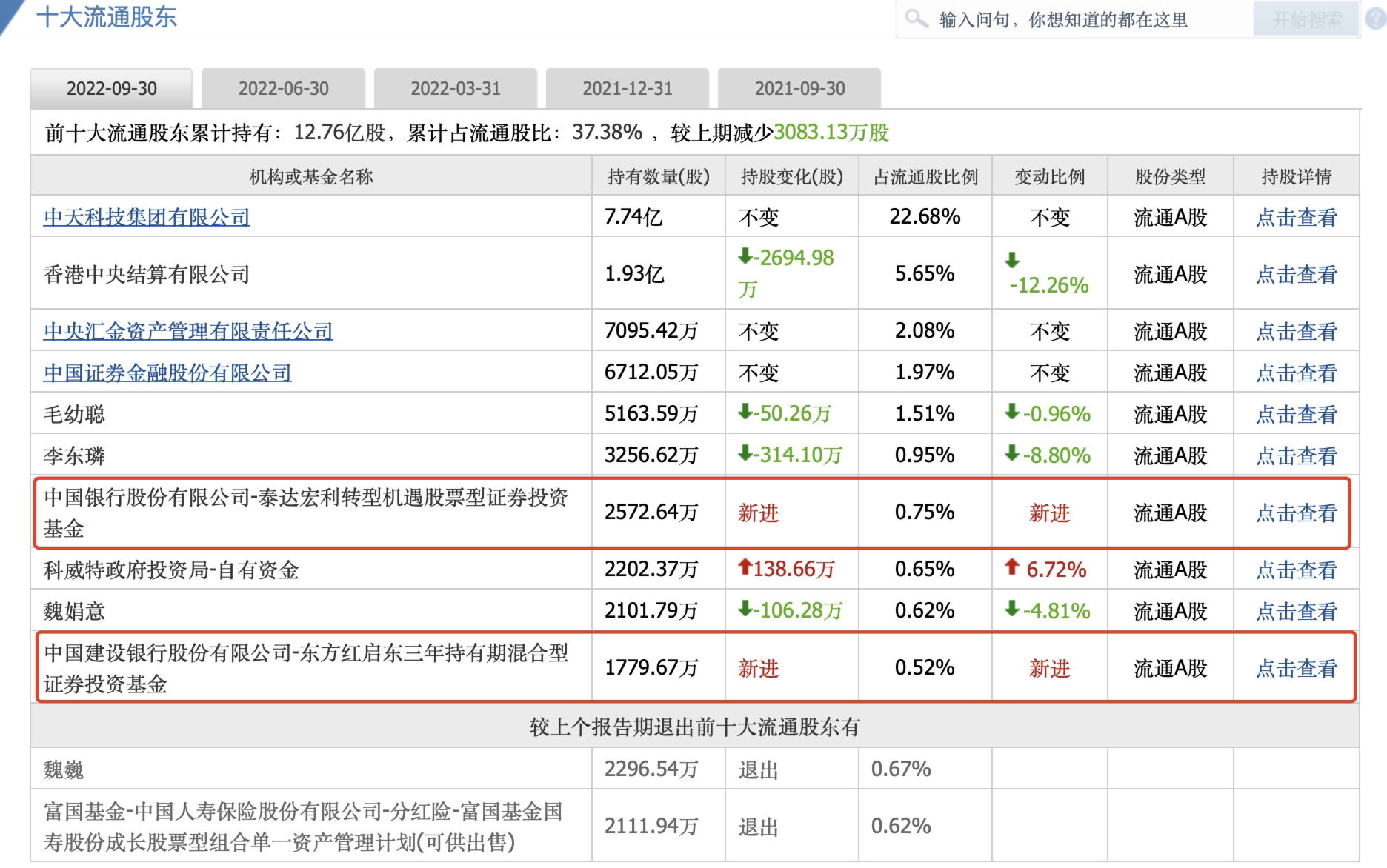
Task: Click the 持股变化(股) column header
Action: 792,177
